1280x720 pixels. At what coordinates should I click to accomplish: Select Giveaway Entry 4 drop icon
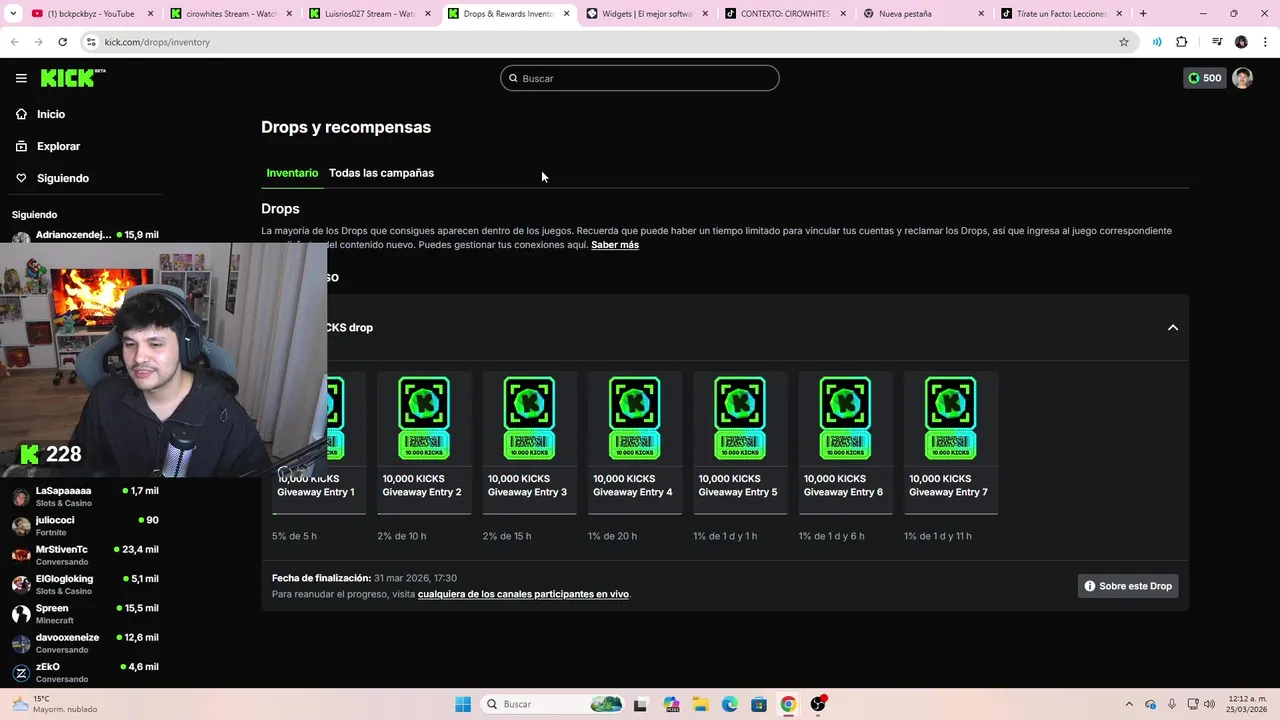[634, 418]
